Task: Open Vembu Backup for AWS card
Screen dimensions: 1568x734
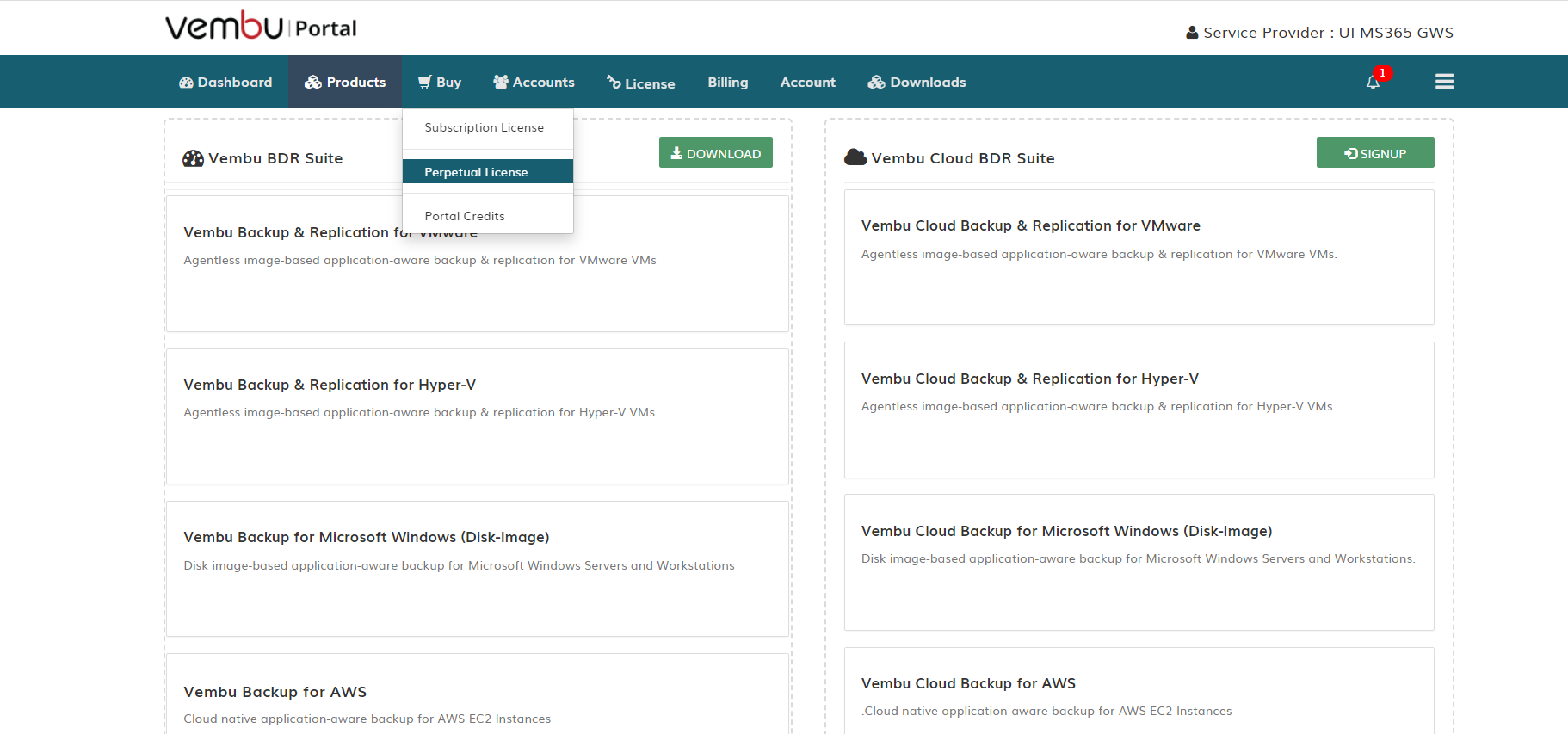Action: (478, 694)
